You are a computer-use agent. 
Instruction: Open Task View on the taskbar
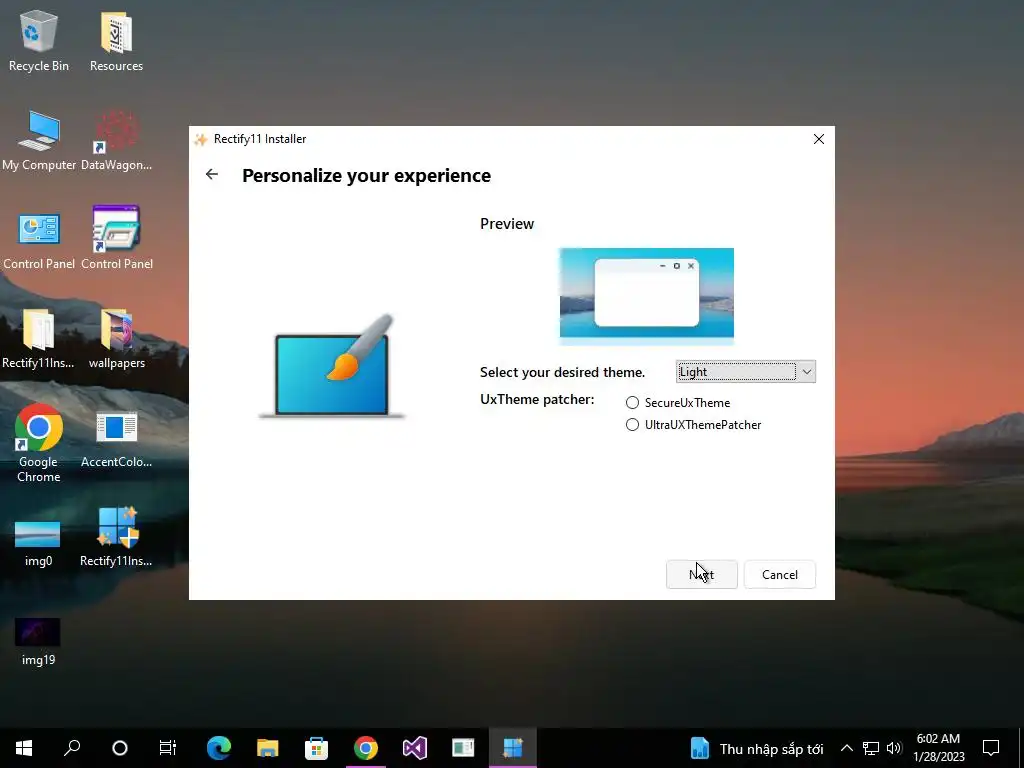click(168, 748)
